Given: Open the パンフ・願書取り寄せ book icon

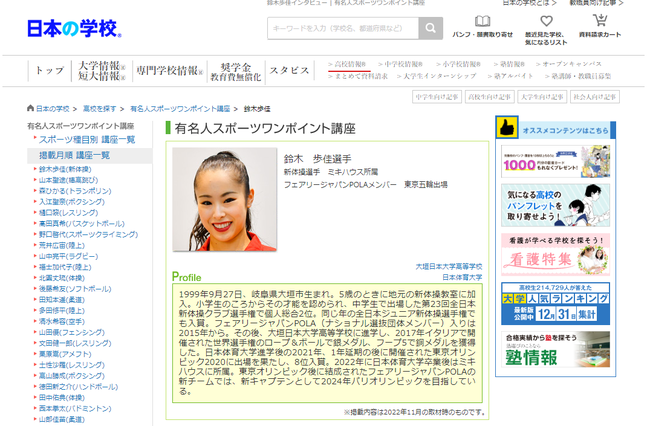Looking at the screenshot, I should pos(482,22).
